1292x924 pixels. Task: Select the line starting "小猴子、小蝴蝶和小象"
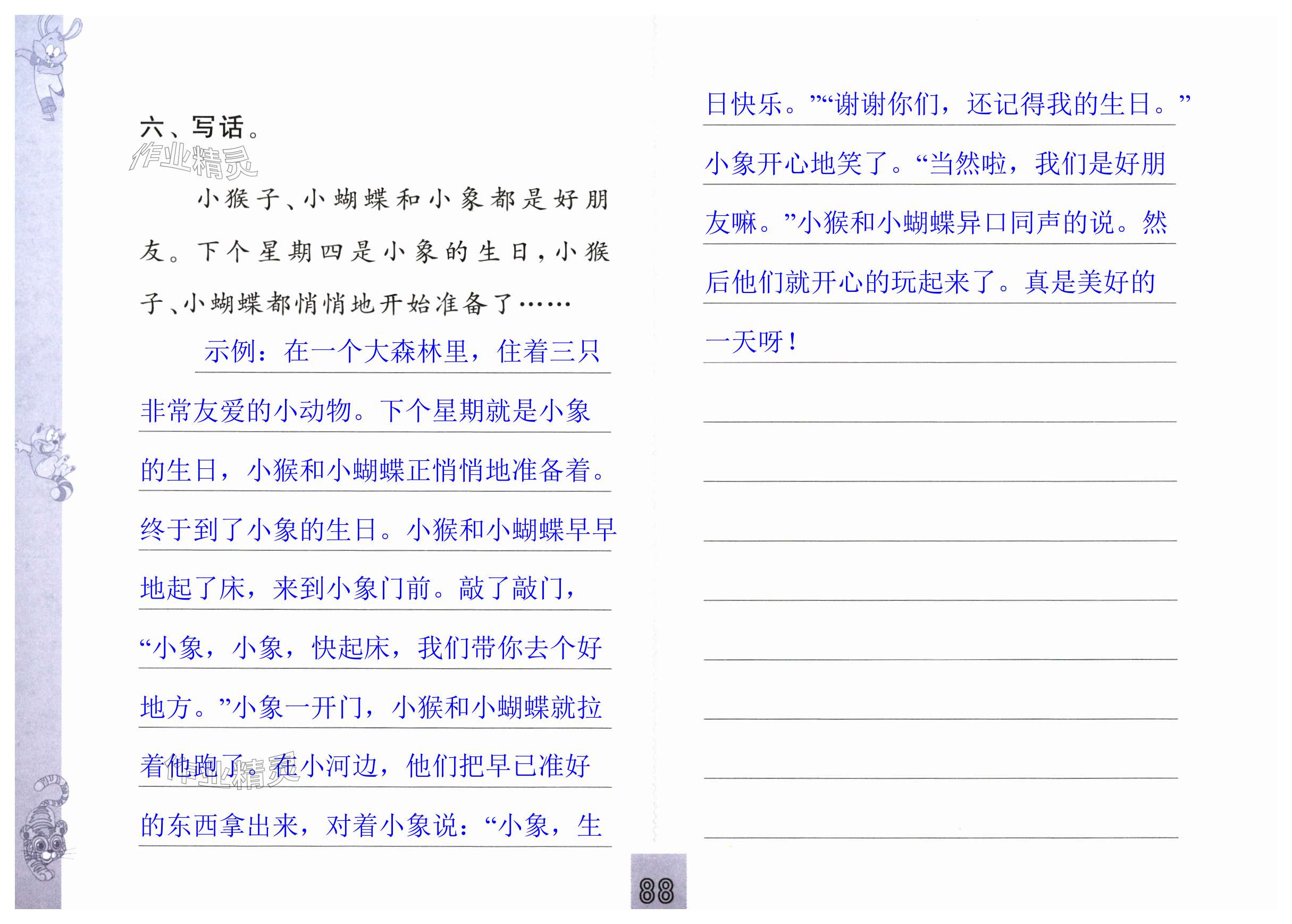403,200
